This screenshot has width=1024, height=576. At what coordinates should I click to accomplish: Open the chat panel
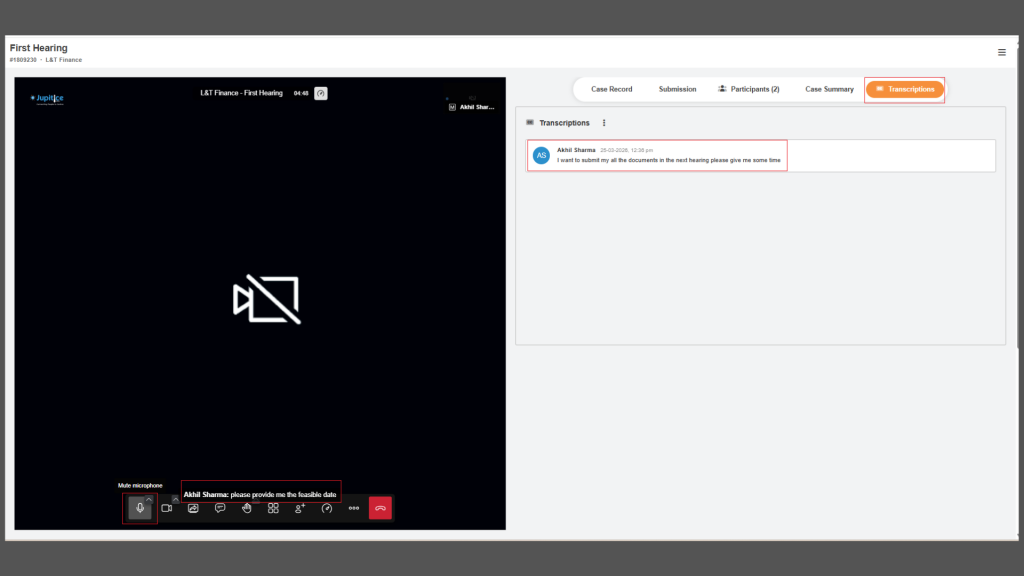pos(220,508)
